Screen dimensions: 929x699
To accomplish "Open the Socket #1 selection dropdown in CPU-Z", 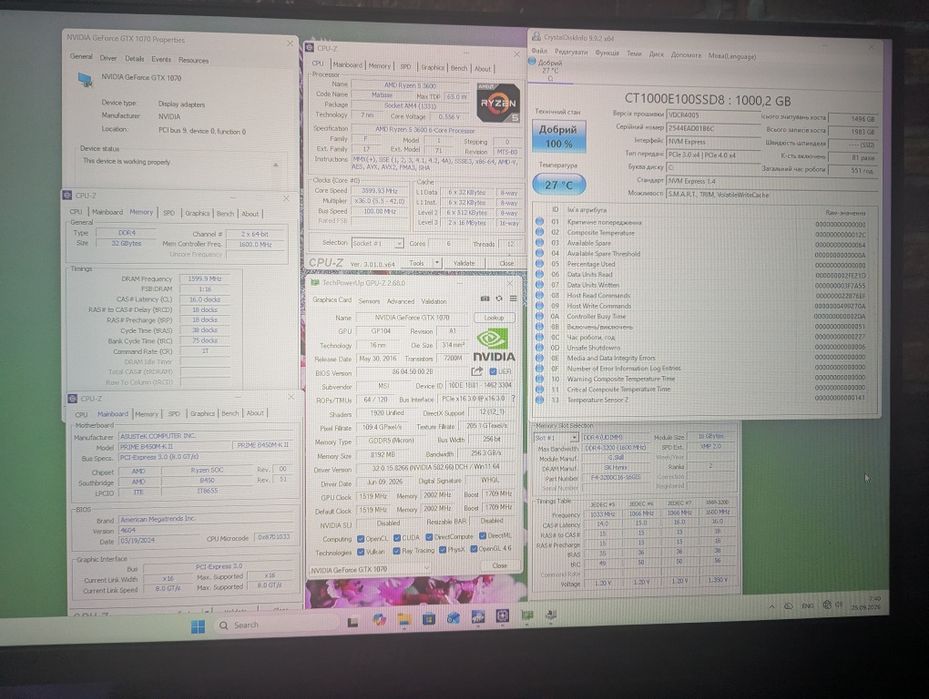I will click(x=377, y=243).
